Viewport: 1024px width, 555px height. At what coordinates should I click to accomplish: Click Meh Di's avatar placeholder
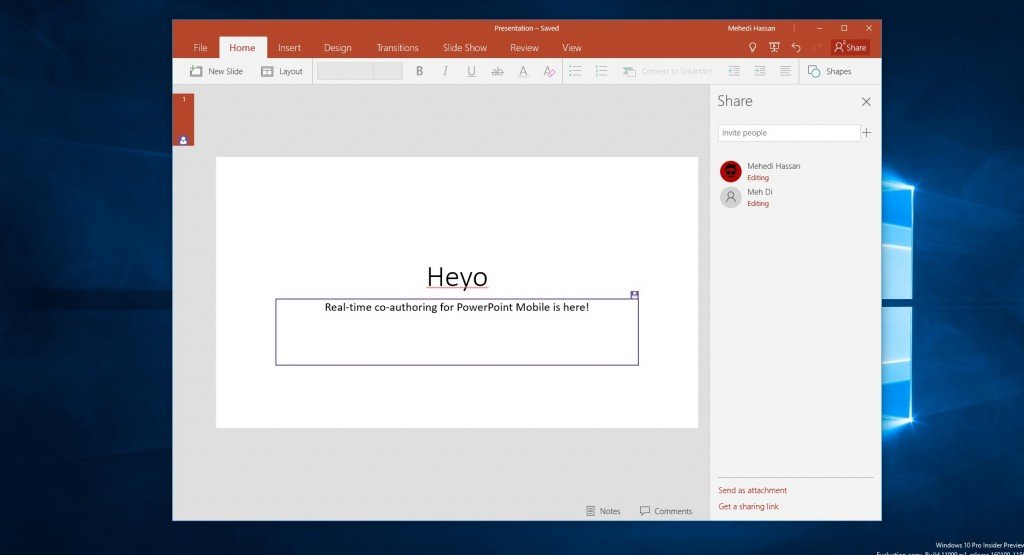tap(730, 197)
